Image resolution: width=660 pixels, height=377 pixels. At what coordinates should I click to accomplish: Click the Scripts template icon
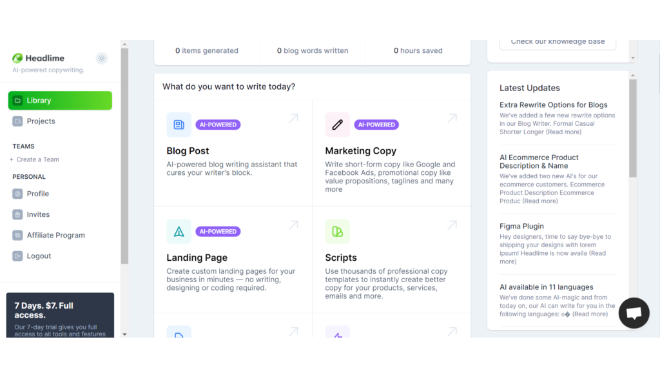click(337, 231)
